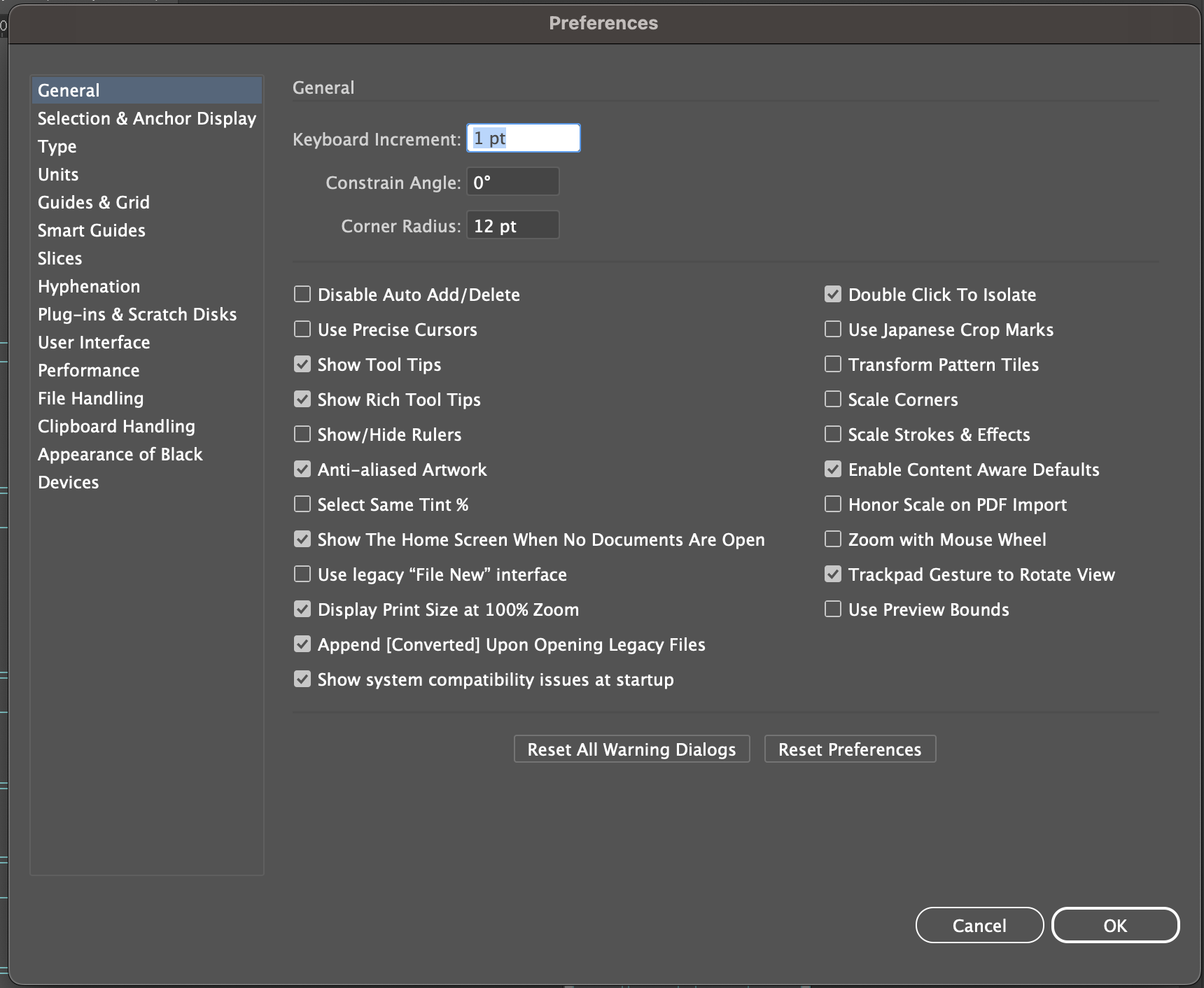Open Plug-ins & Scratch Disks settings

pos(137,314)
